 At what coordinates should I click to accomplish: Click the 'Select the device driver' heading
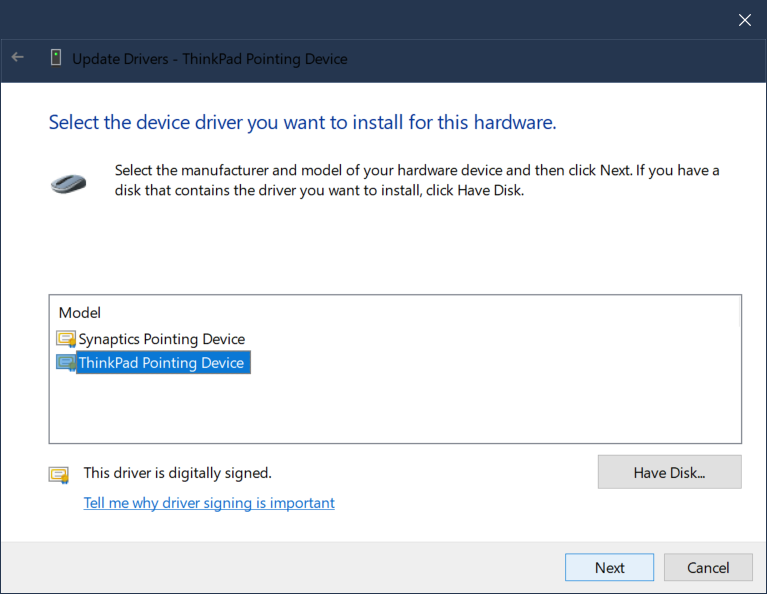[302, 123]
